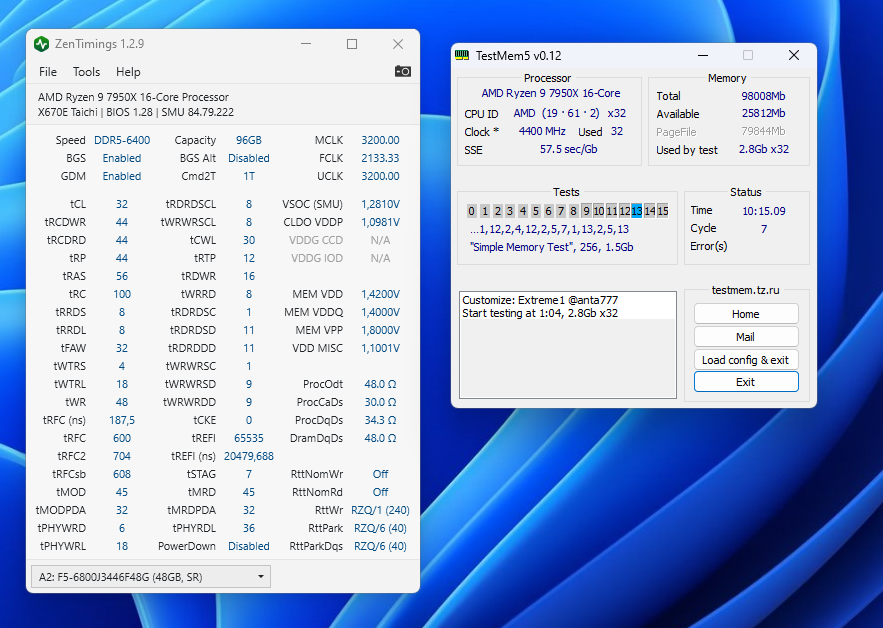Select test box 0 in Tests group
The width and height of the screenshot is (883, 628).
point(471,211)
